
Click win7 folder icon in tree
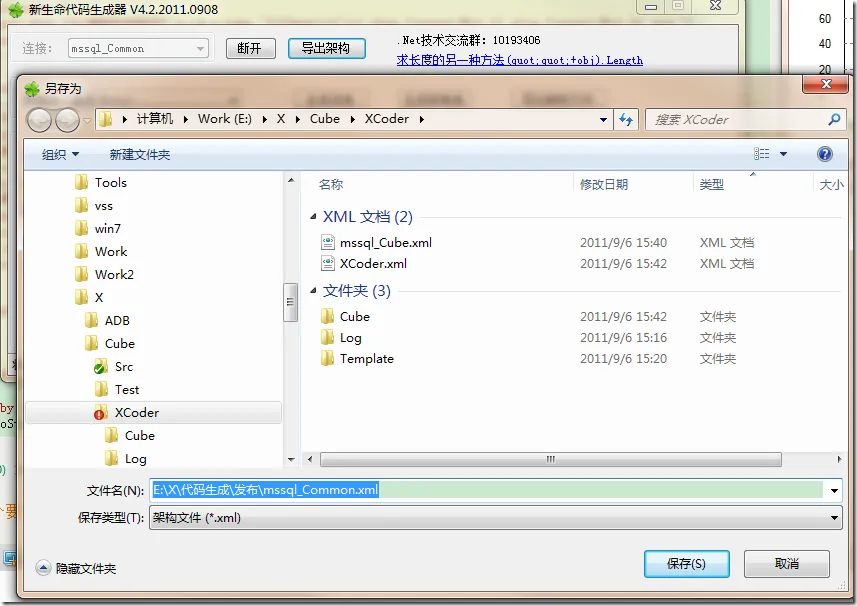pos(81,228)
